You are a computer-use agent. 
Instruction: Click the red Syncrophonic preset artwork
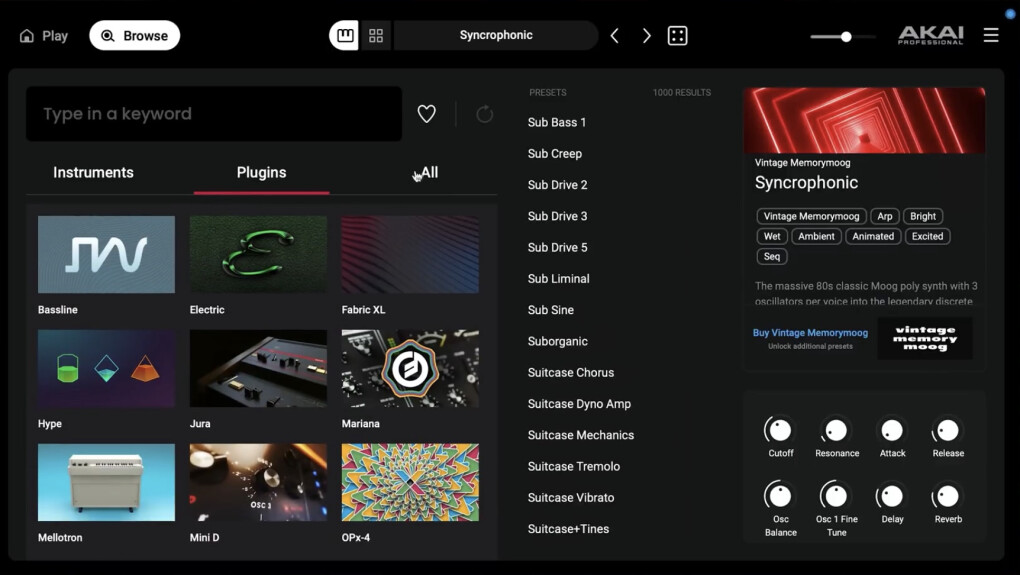864,120
